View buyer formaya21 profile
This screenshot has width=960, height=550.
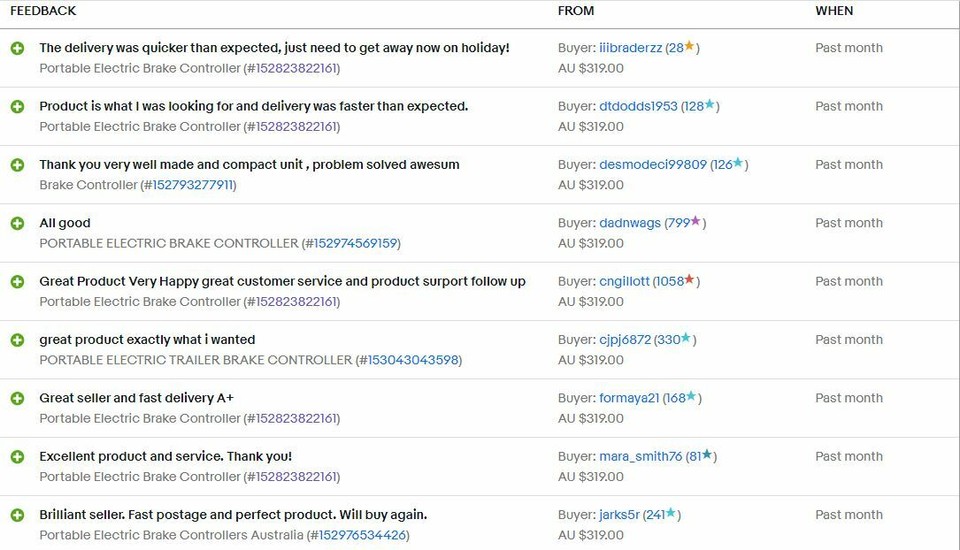629,398
